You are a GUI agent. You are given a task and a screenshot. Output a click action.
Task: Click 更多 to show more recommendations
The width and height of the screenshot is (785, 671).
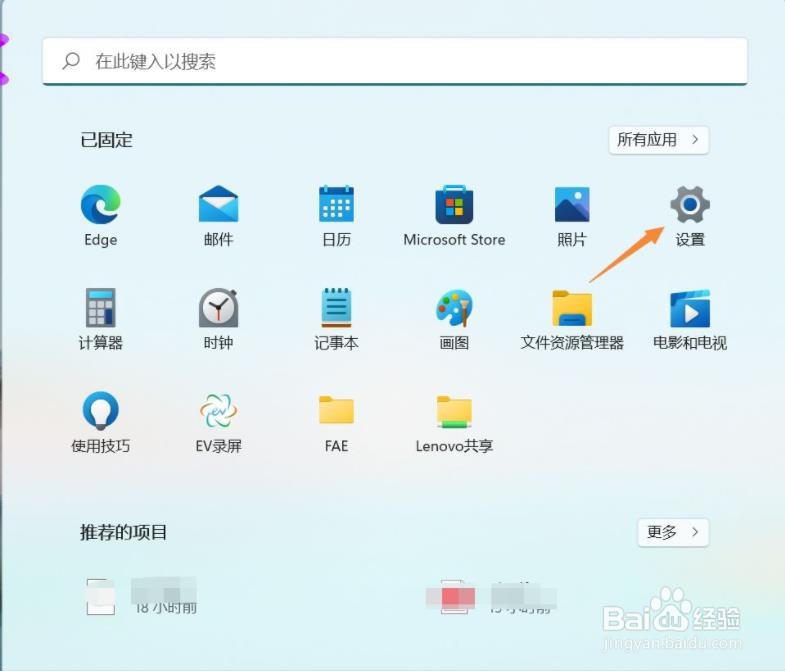(x=673, y=532)
